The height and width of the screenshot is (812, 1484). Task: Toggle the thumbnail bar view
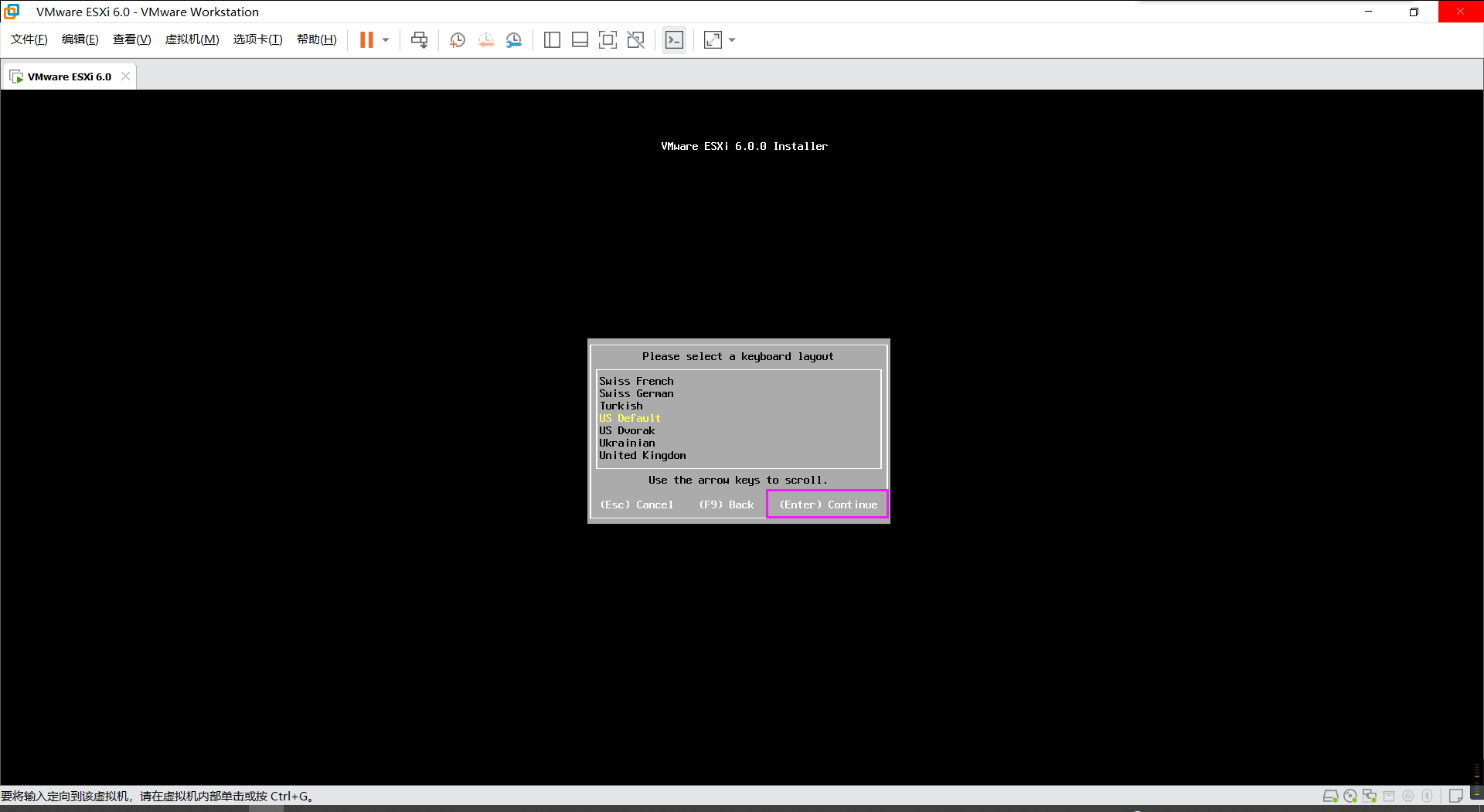(580, 40)
